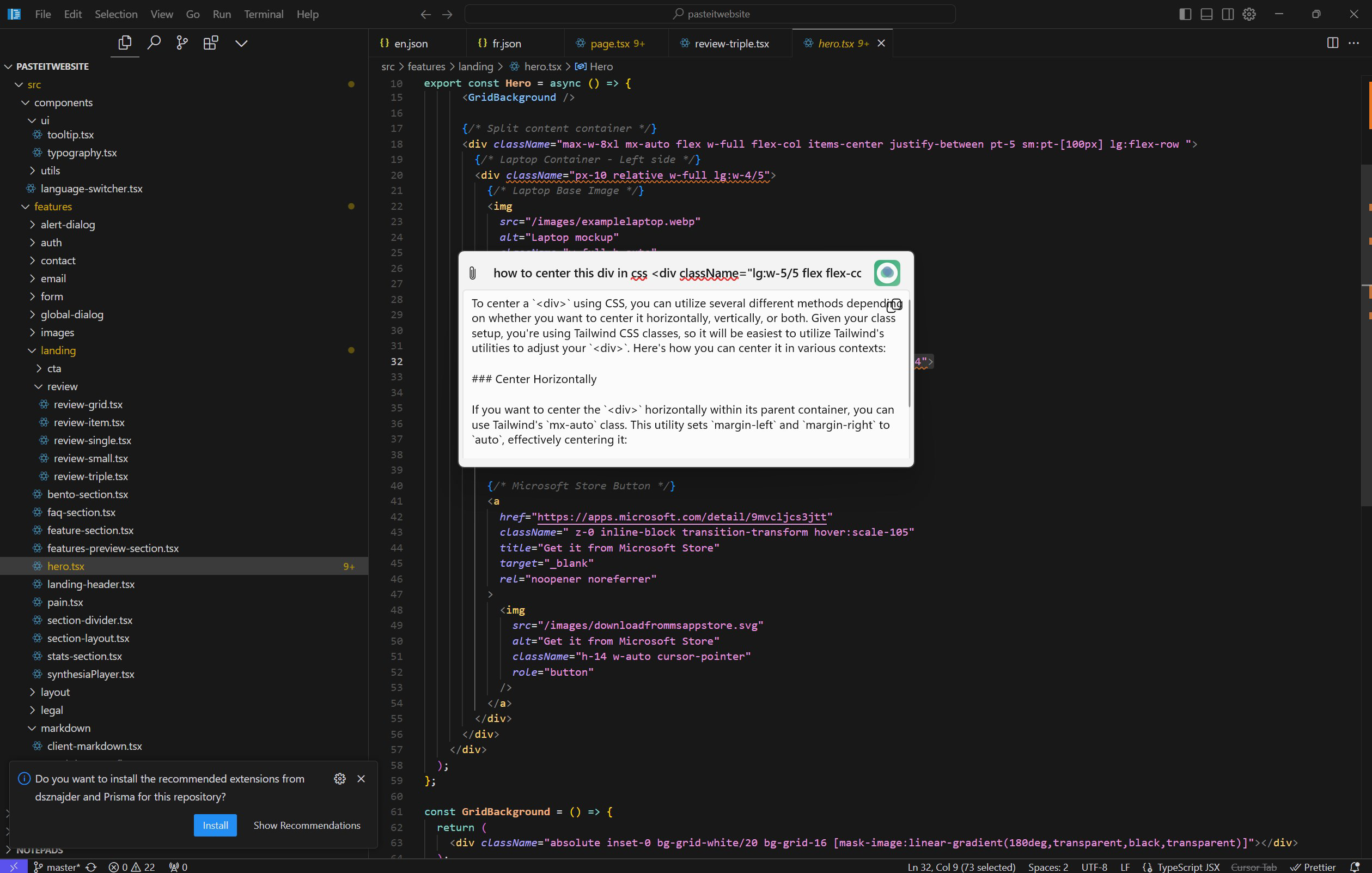Open the settings gear in title bar
1372x873 pixels.
(x=1249, y=14)
